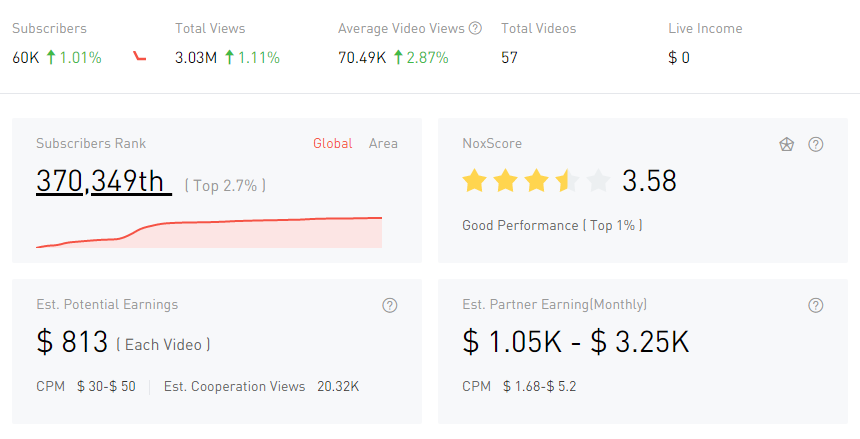Open the 370,349th rank link
Viewport: 860px width, 439px height.
coord(101,181)
